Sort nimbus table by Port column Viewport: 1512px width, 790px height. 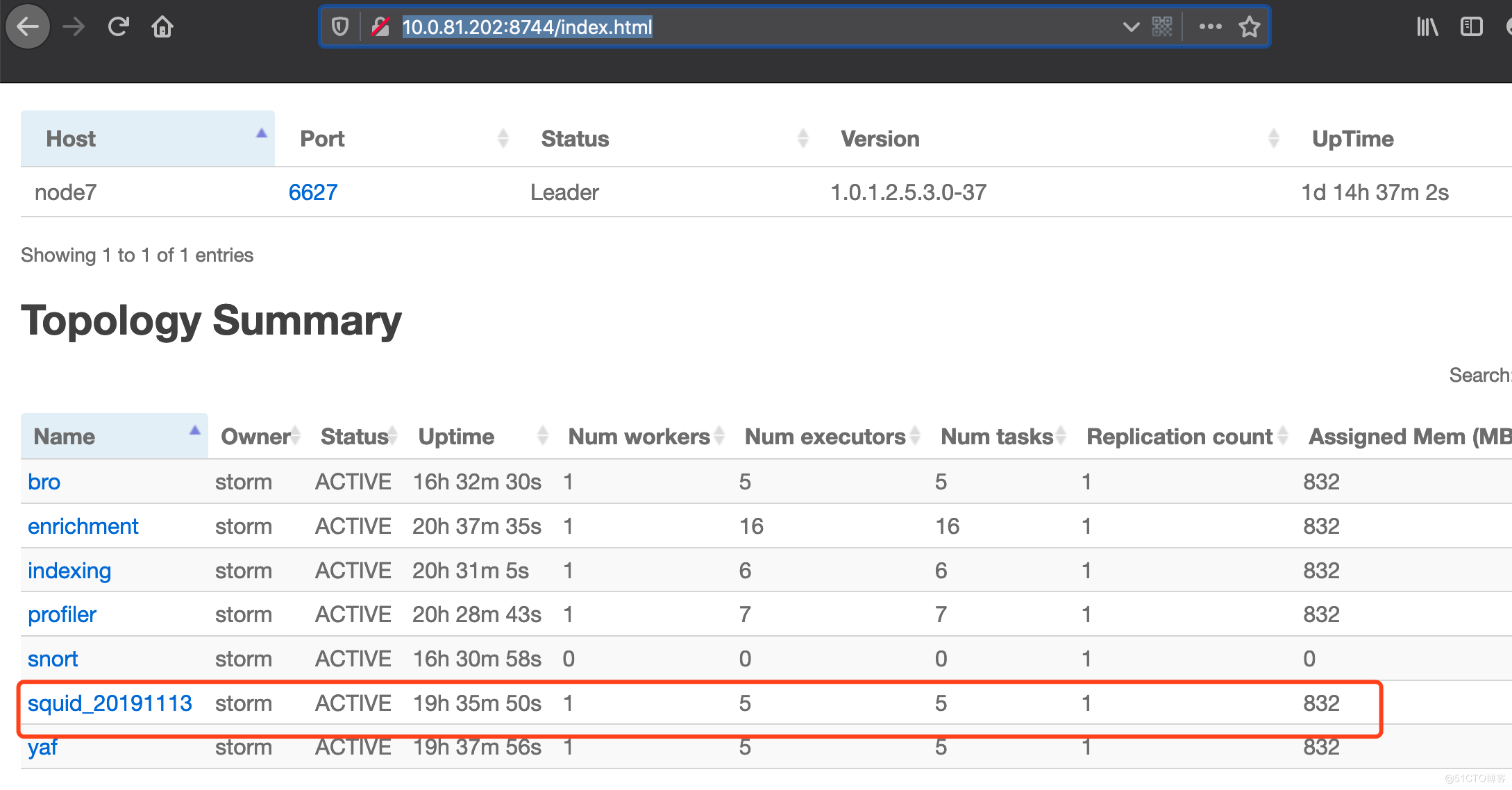point(395,138)
